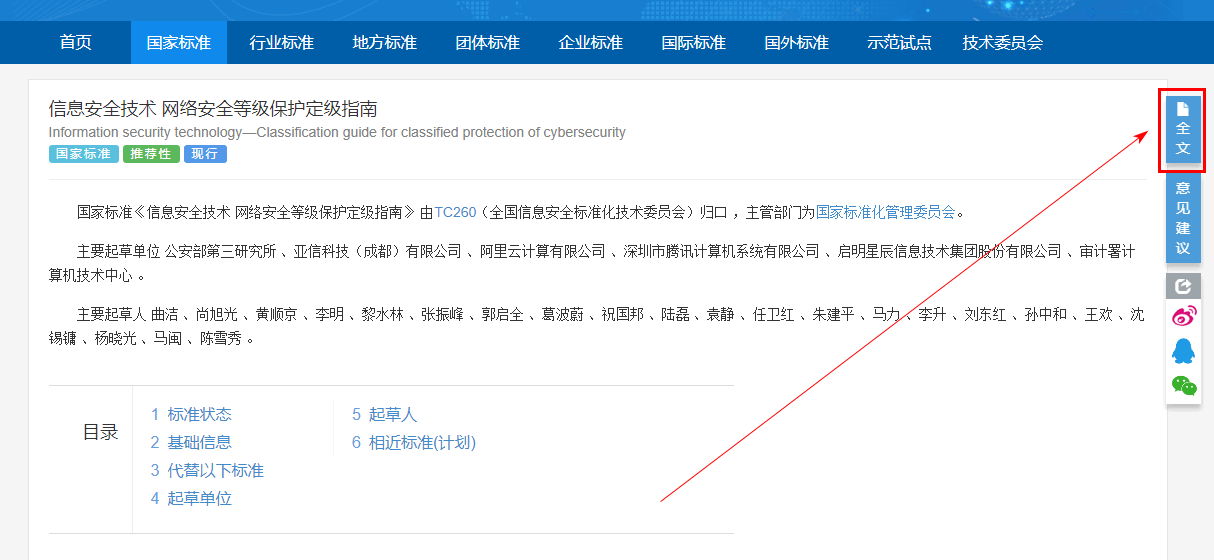Click drafting unit 公安部第三研究所
The height and width of the screenshot is (560, 1214).
pos(220,251)
